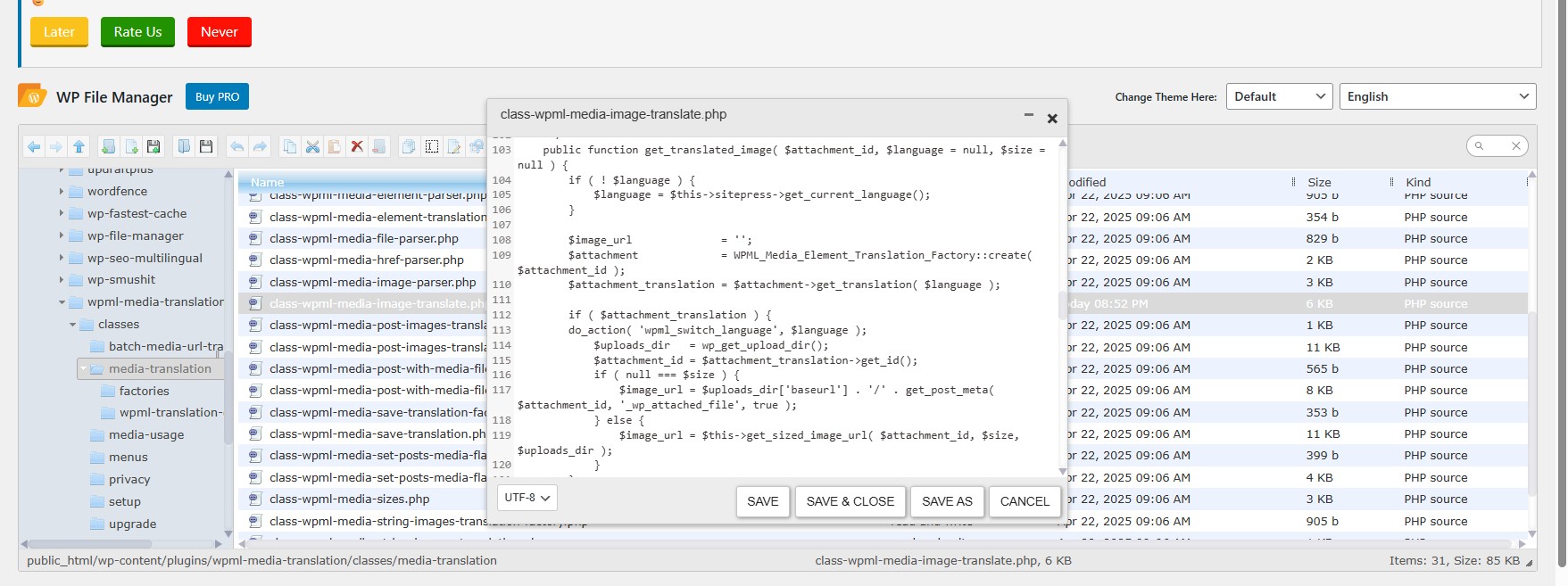Expand the wp-file-manager folder
Image resolution: width=1568 pixels, height=586 pixels.
(62, 235)
